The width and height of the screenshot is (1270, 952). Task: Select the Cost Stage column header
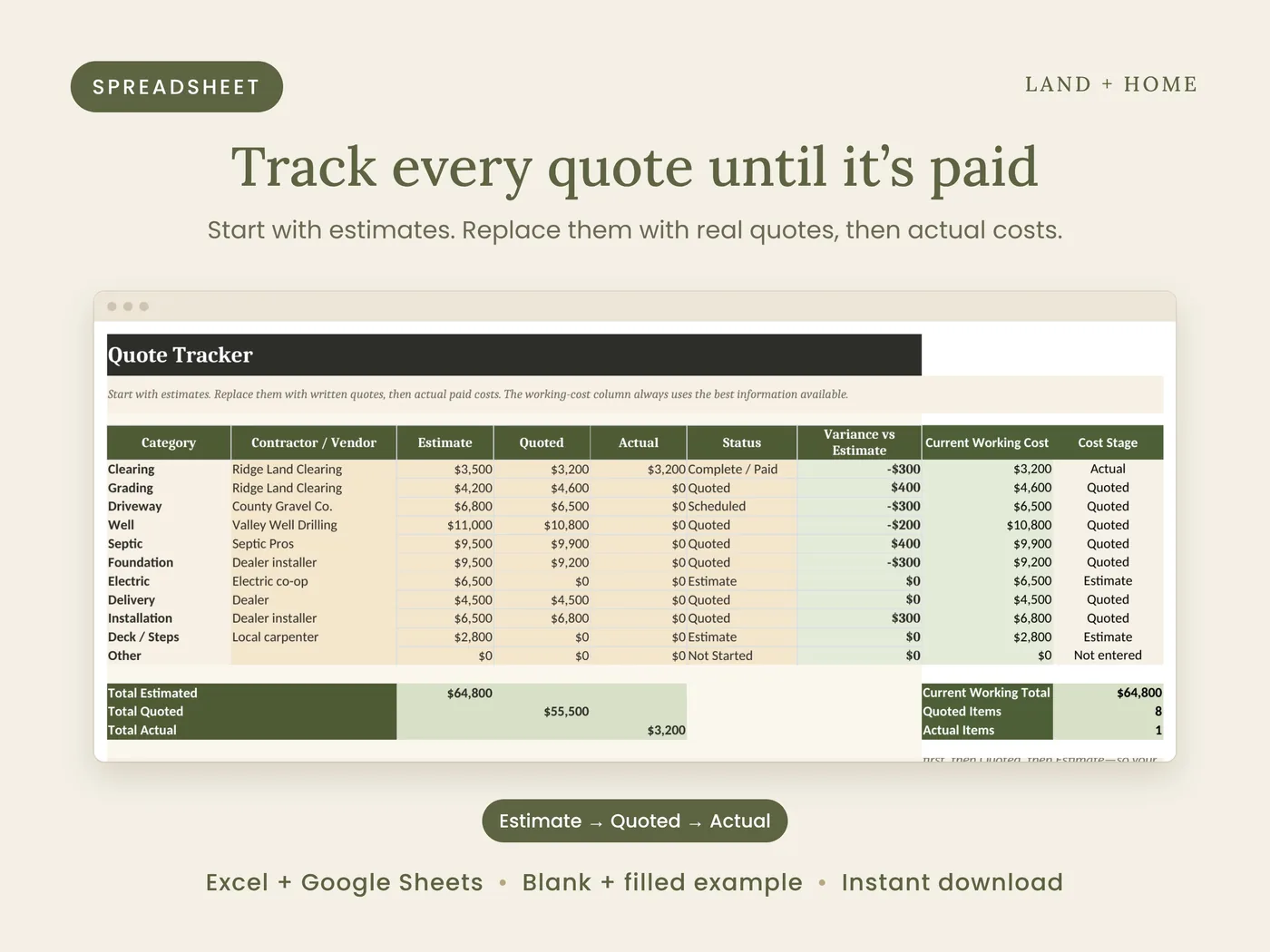1108,442
